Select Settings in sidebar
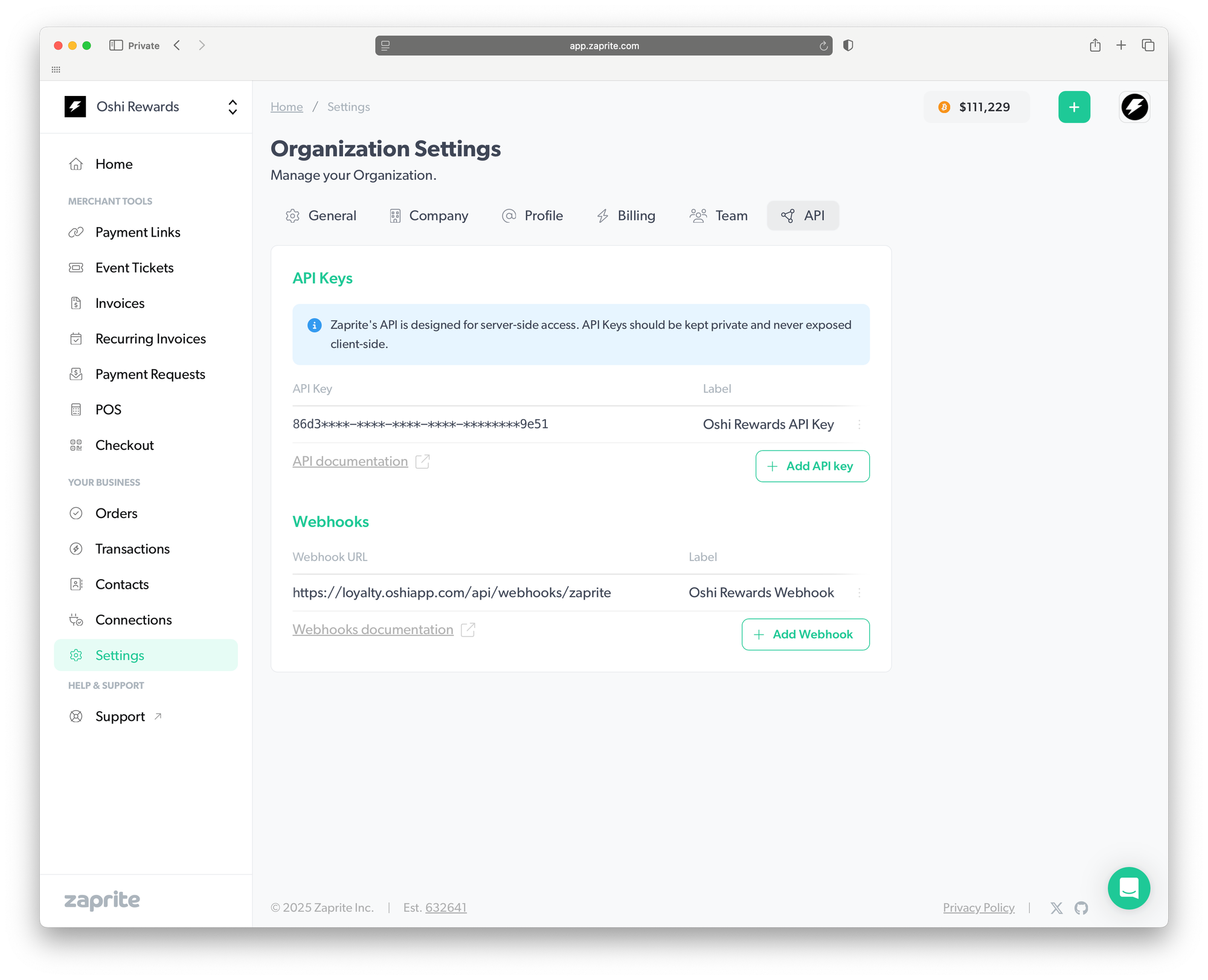 pyautogui.click(x=146, y=655)
